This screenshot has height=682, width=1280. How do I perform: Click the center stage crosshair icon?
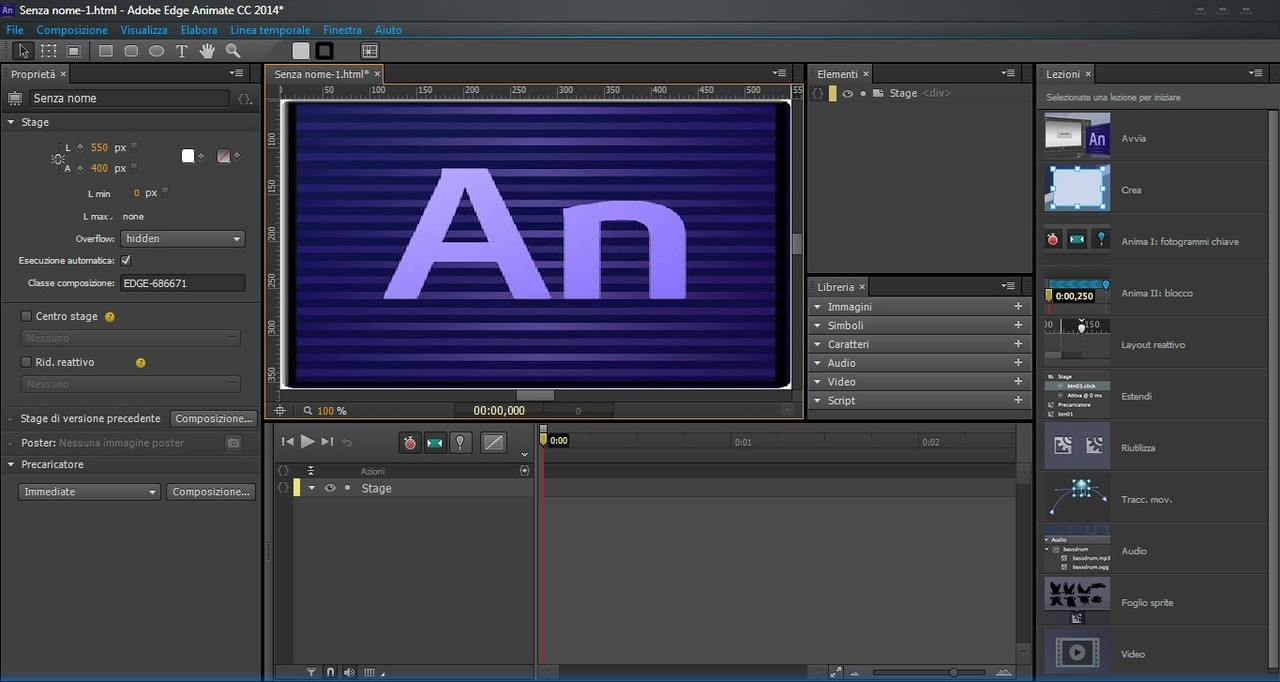(x=281, y=410)
